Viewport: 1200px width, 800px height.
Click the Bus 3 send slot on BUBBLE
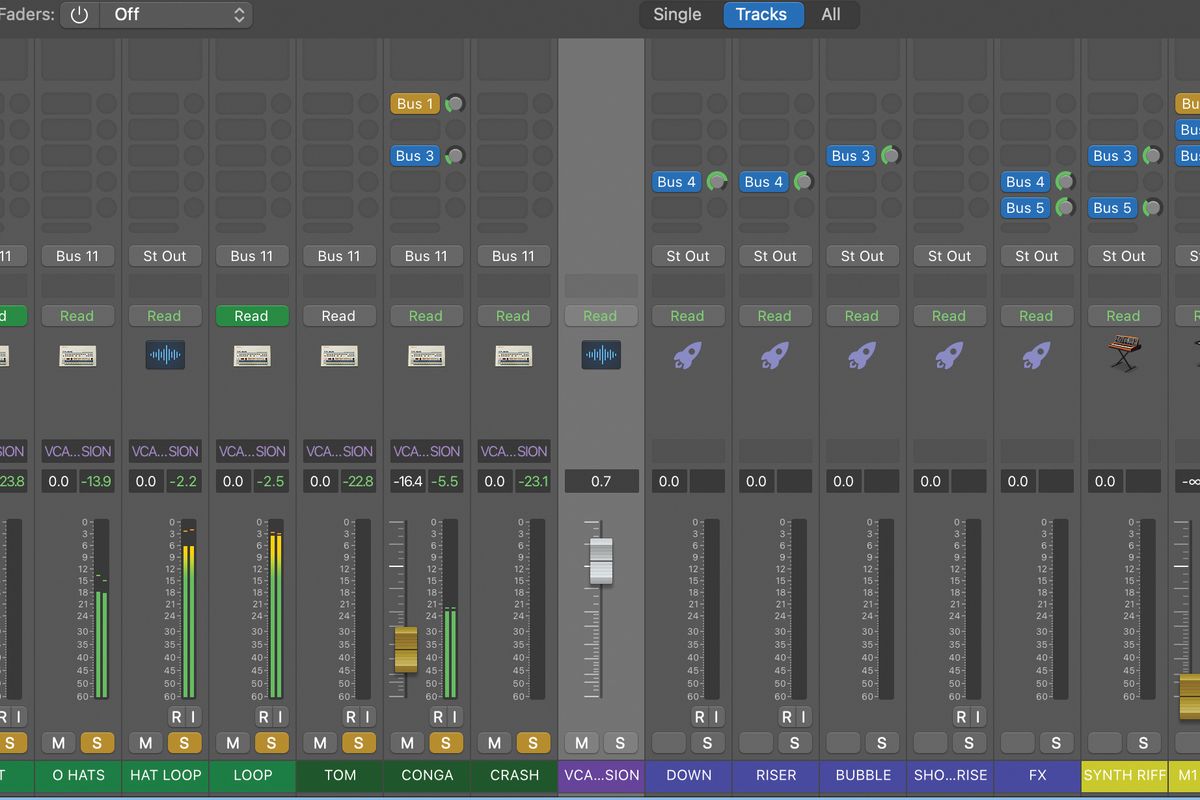(851, 156)
